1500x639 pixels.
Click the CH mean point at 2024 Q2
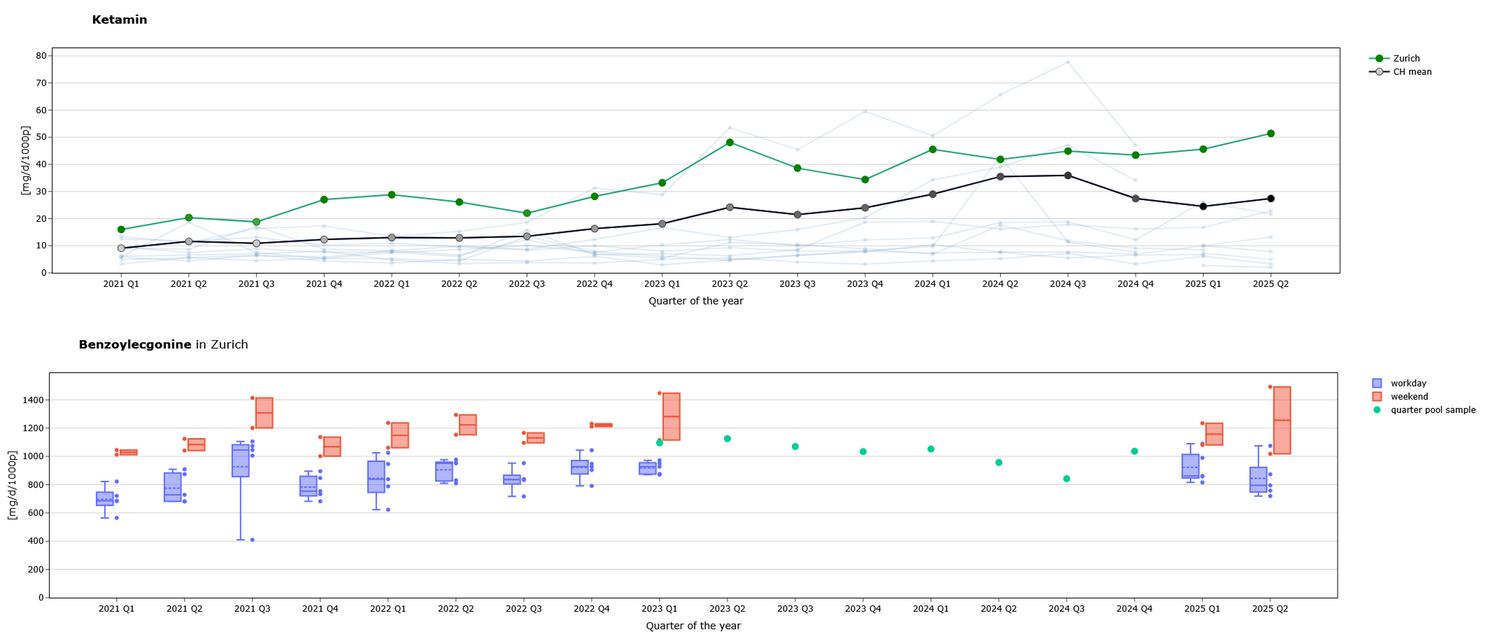coord(1000,176)
